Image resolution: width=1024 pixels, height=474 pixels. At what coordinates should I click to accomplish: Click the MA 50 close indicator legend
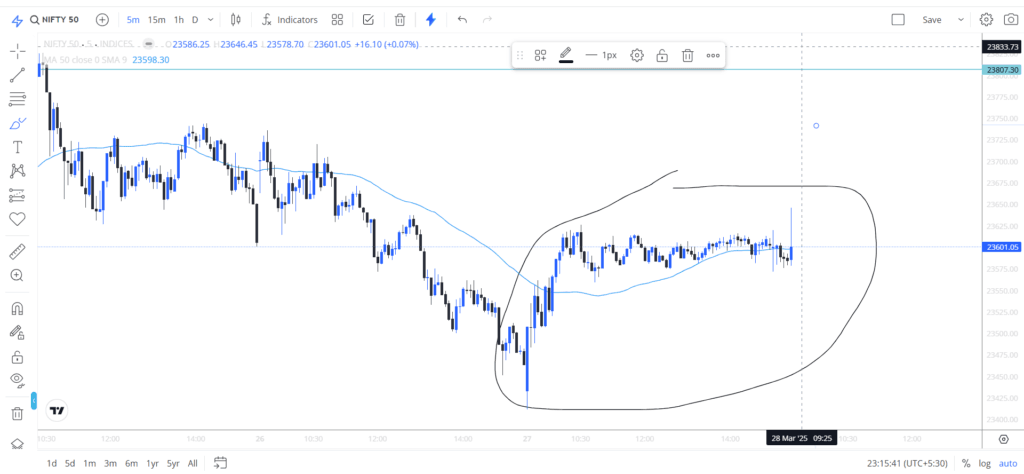86,59
